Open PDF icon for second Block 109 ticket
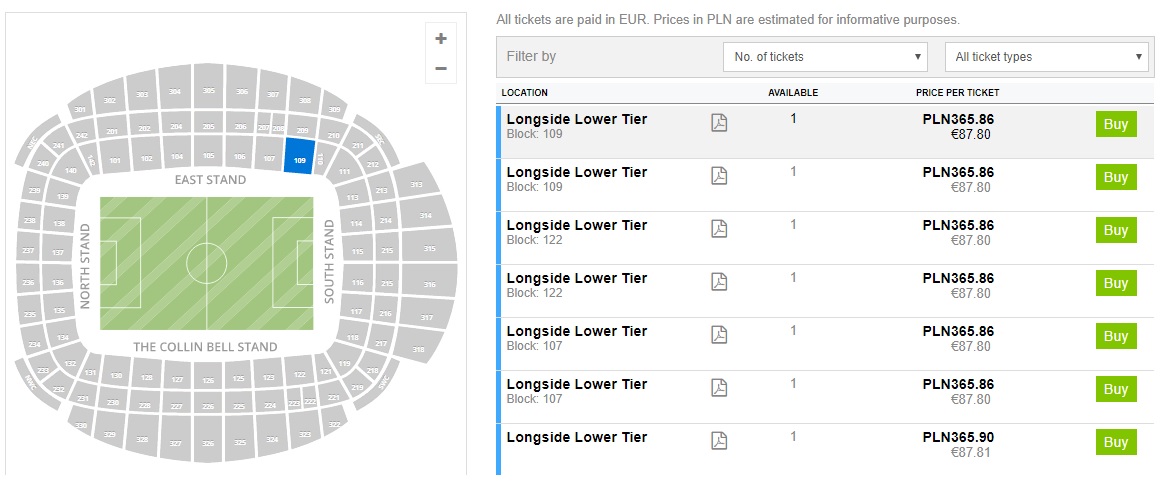The image size is (1161, 483). point(719,176)
